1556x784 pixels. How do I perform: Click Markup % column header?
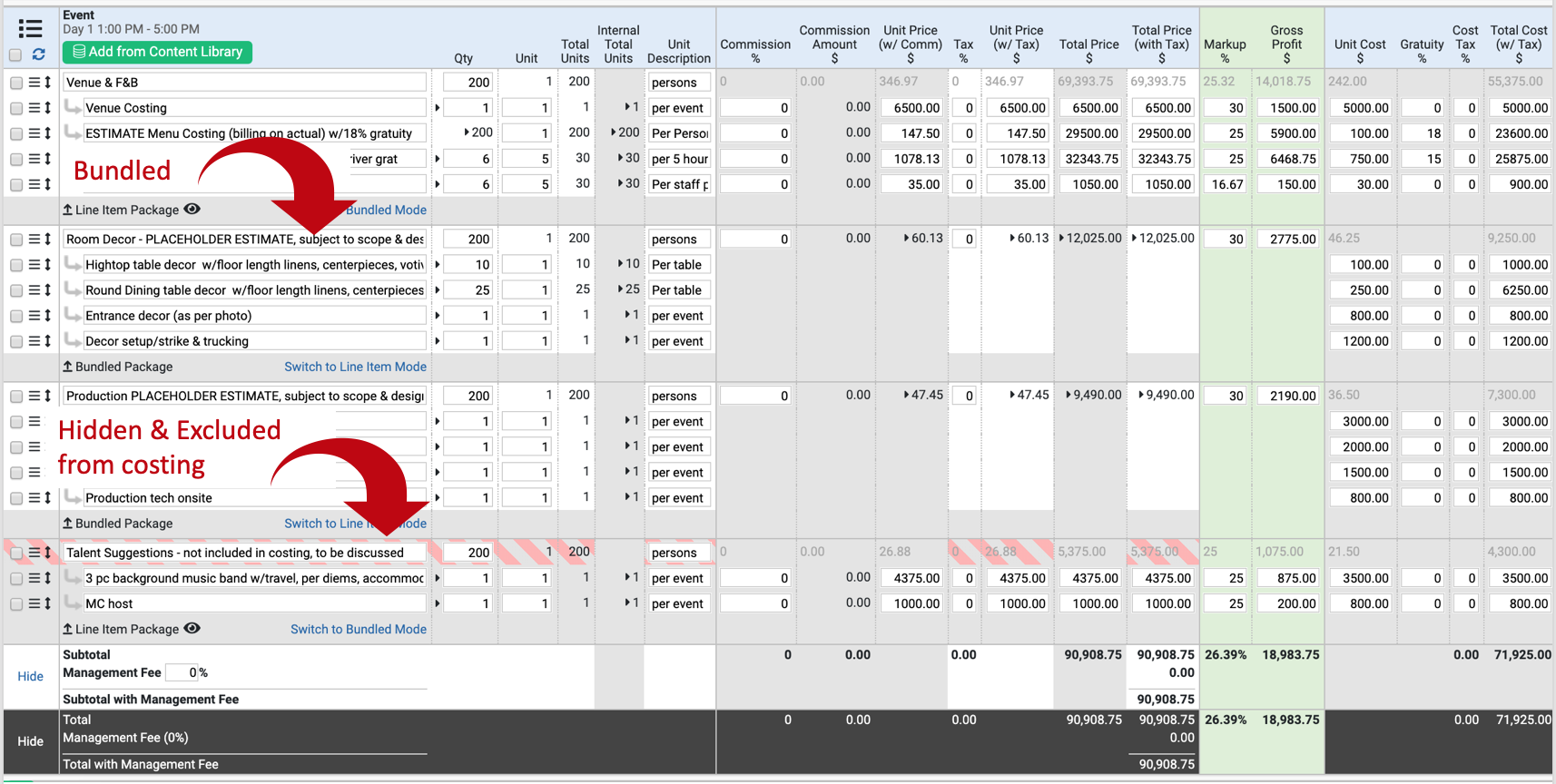point(1225,51)
